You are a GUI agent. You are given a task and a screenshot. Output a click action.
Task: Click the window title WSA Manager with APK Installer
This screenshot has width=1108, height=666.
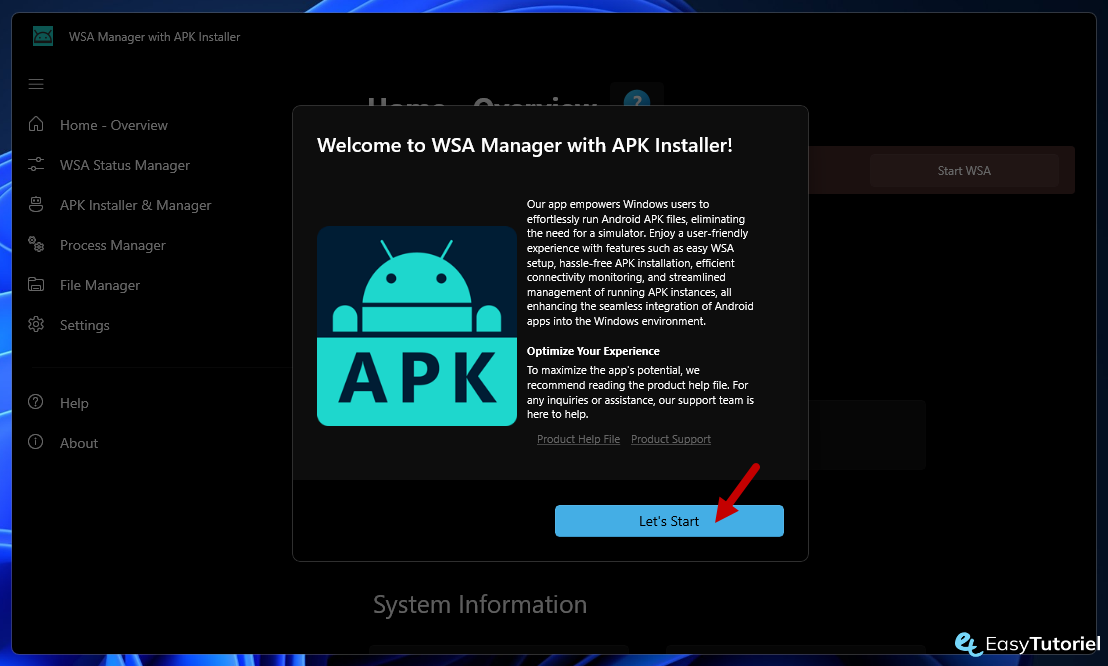(154, 37)
